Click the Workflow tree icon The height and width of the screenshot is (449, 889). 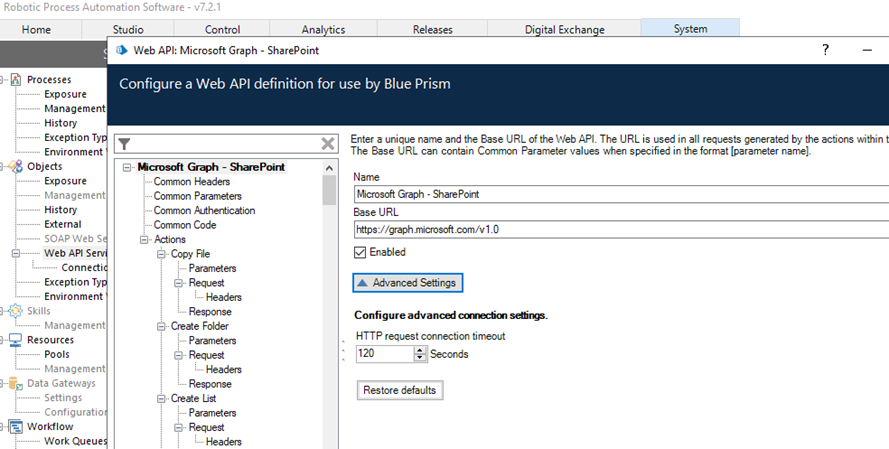16,427
